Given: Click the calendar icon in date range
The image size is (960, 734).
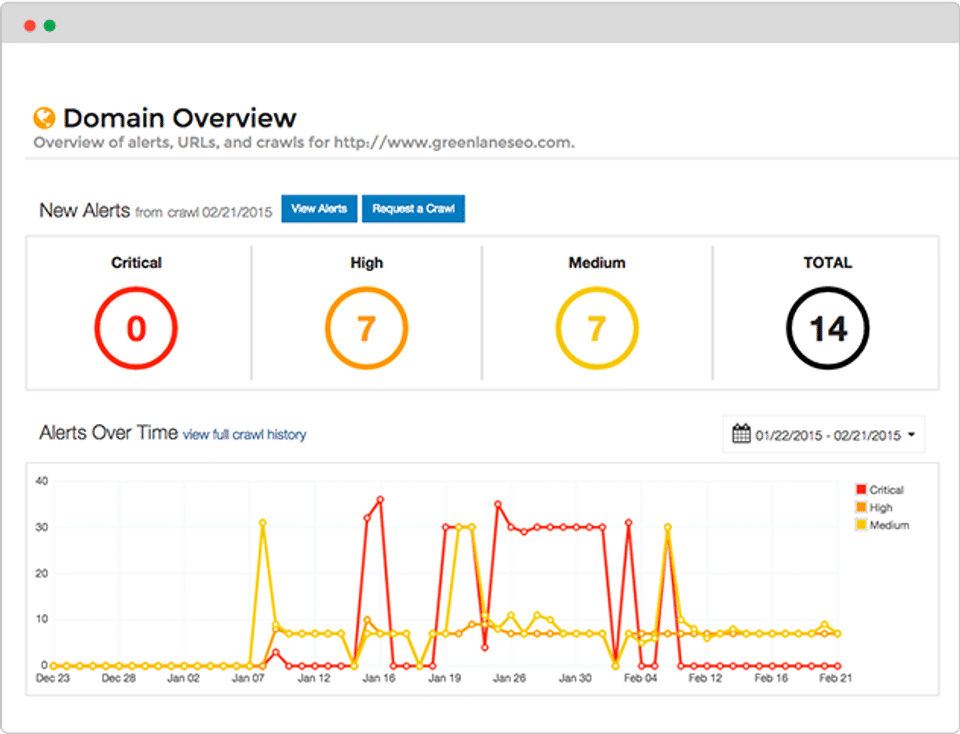Looking at the screenshot, I should 741,433.
